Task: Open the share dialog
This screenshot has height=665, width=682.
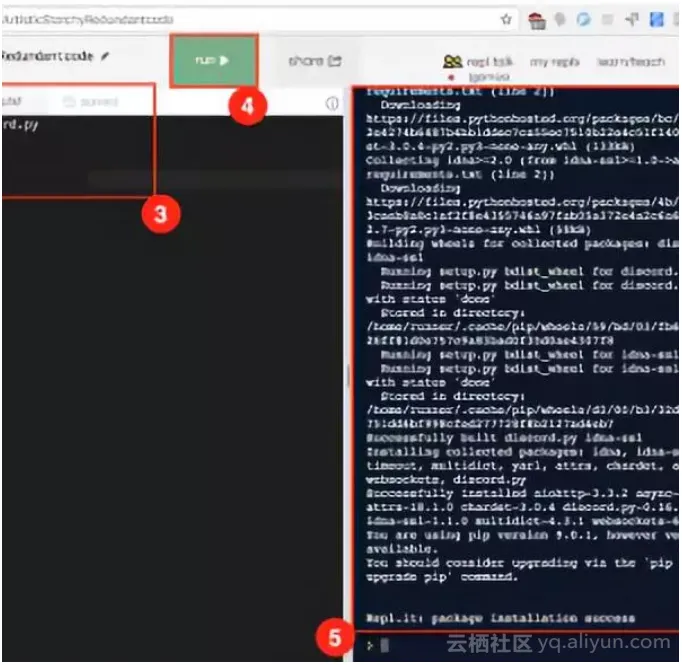Action: [315, 61]
